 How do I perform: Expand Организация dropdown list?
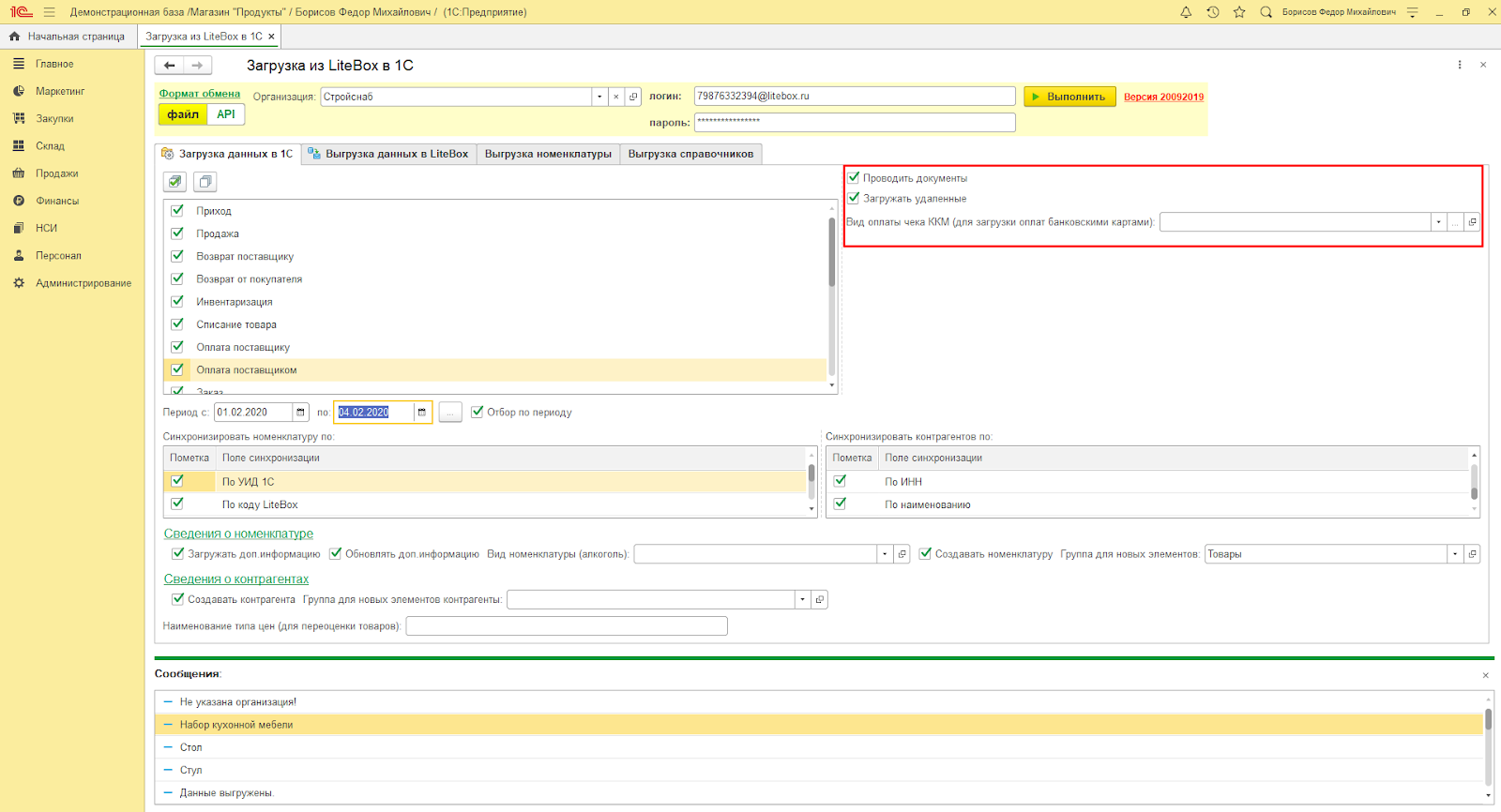pos(599,97)
